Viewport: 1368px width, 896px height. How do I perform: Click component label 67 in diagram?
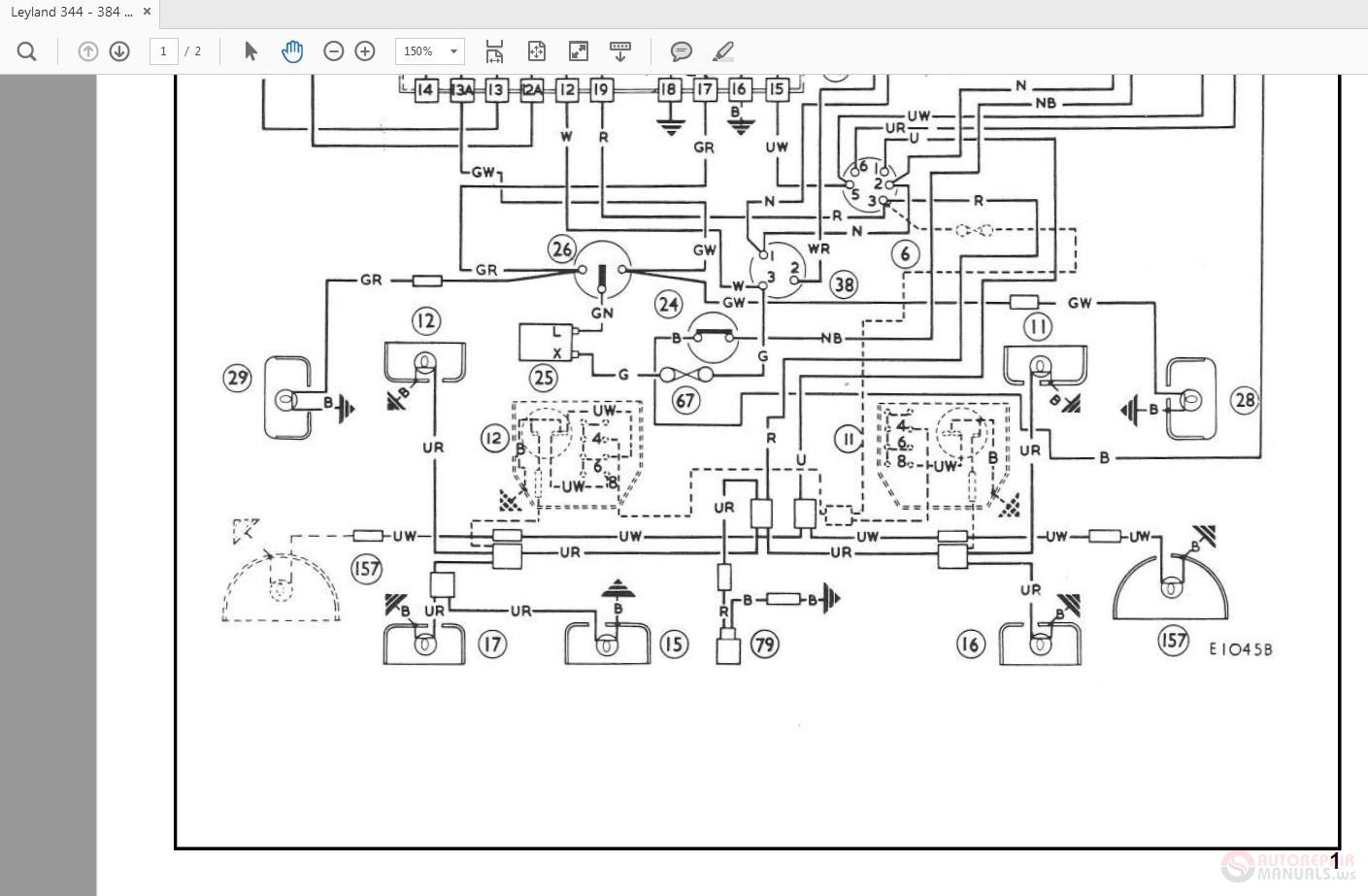[x=686, y=400]
